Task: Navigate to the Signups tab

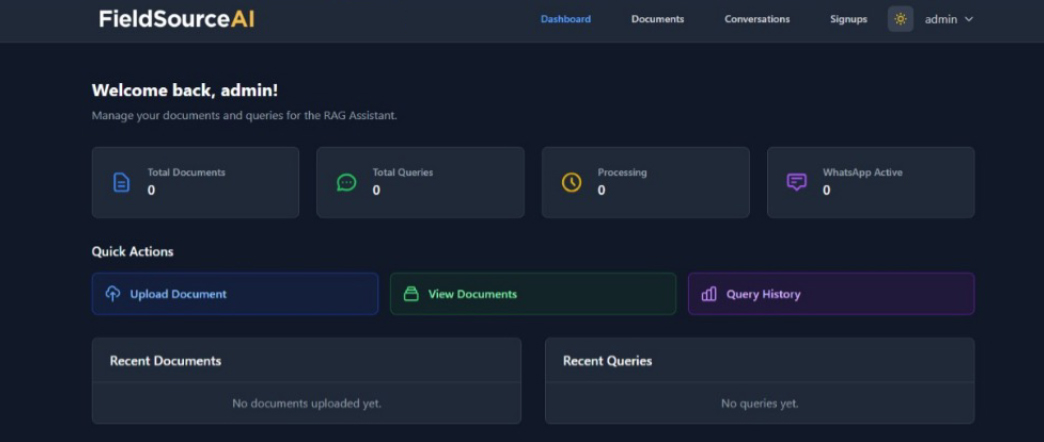Action: coord(848,19)
